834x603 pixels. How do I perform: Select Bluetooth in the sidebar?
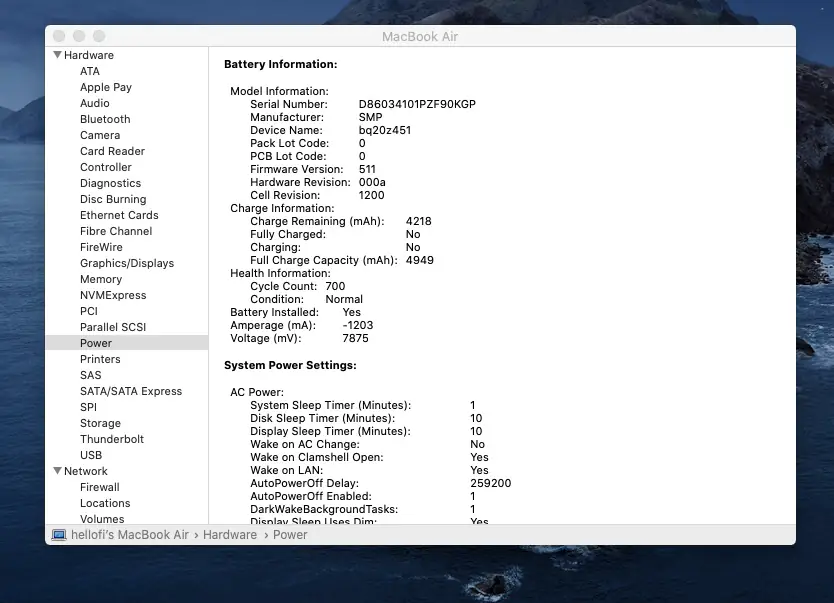point(105,119)
